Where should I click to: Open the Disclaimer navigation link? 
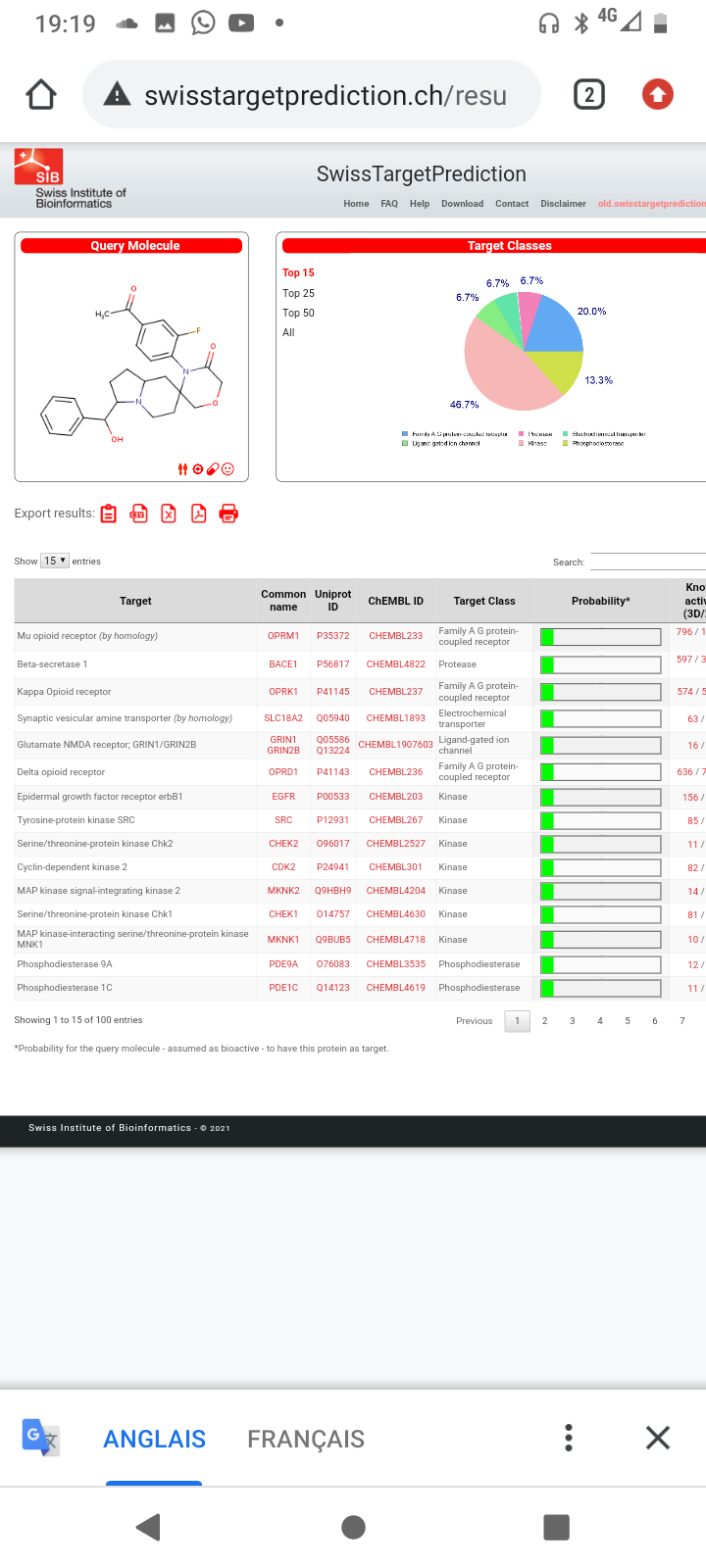[x=563, y=204]
